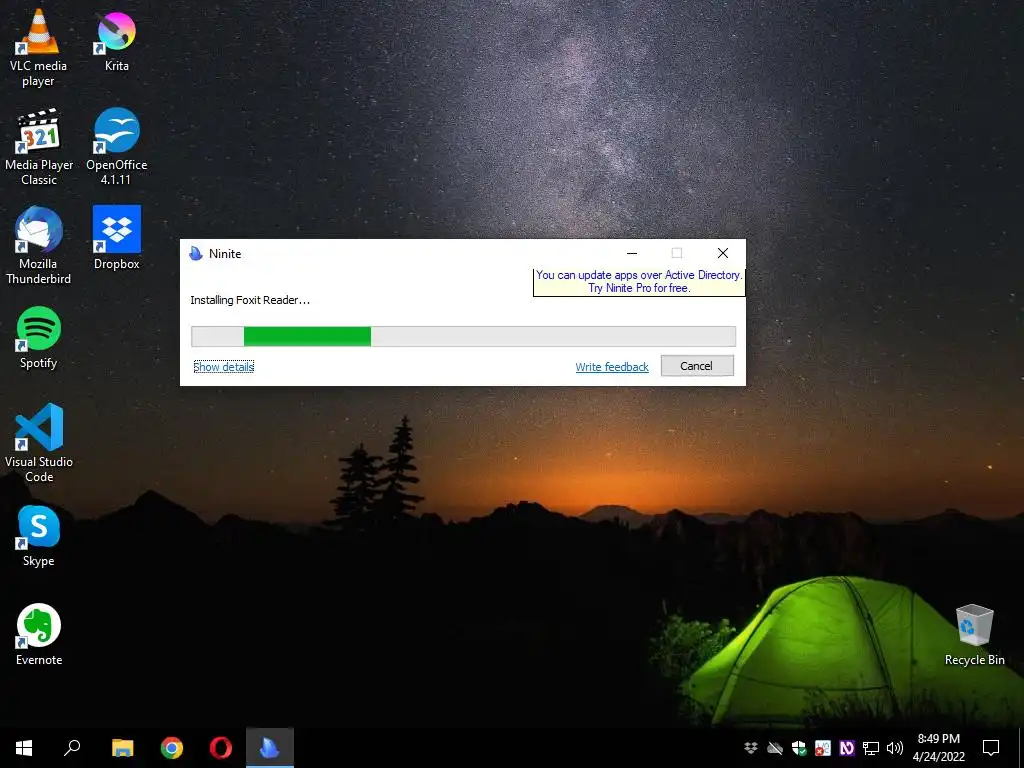Viewport: 1024px width, 768px height.
Task: Open the network status tray icon
Action: [871, 748]
